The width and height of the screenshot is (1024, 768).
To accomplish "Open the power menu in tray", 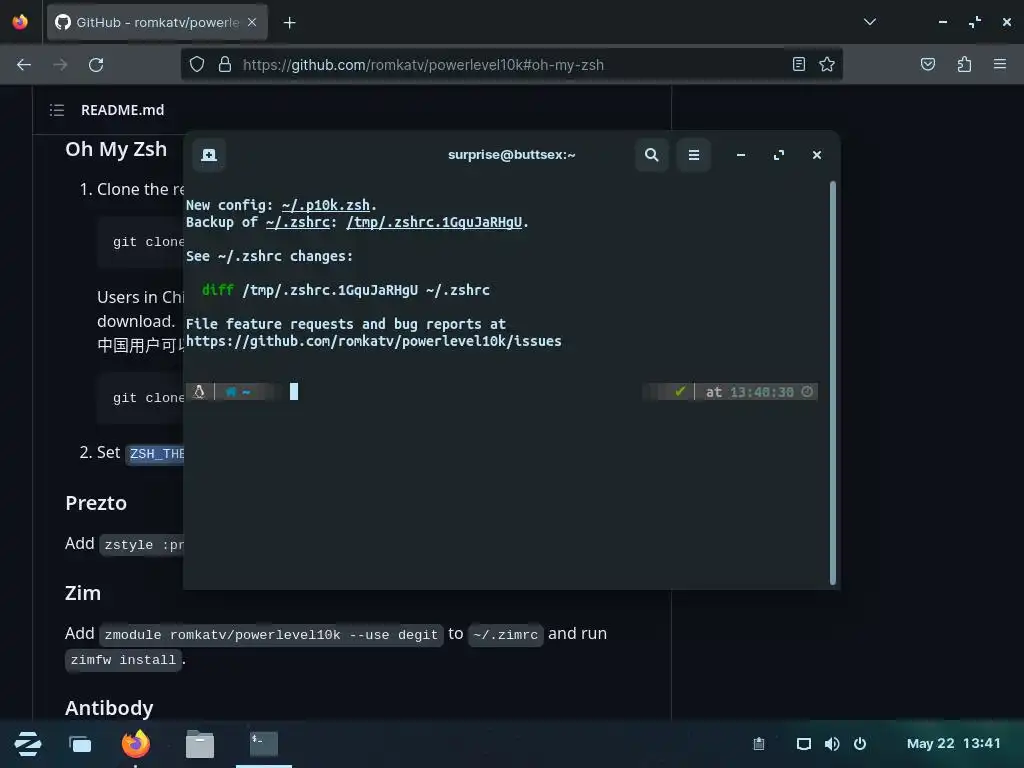I will click(x=860, y=744).
